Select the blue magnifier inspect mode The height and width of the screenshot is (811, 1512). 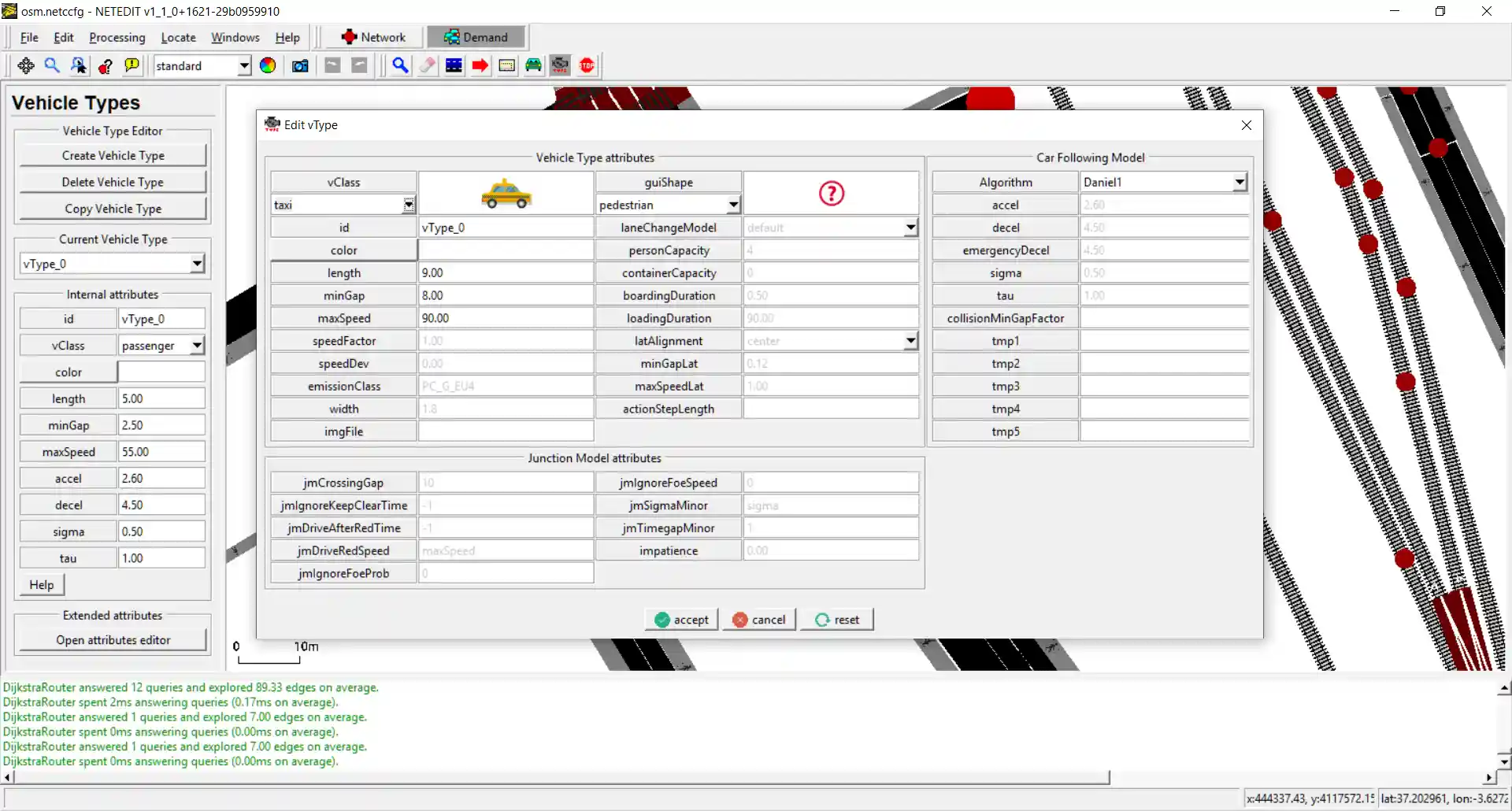point(400,66)
